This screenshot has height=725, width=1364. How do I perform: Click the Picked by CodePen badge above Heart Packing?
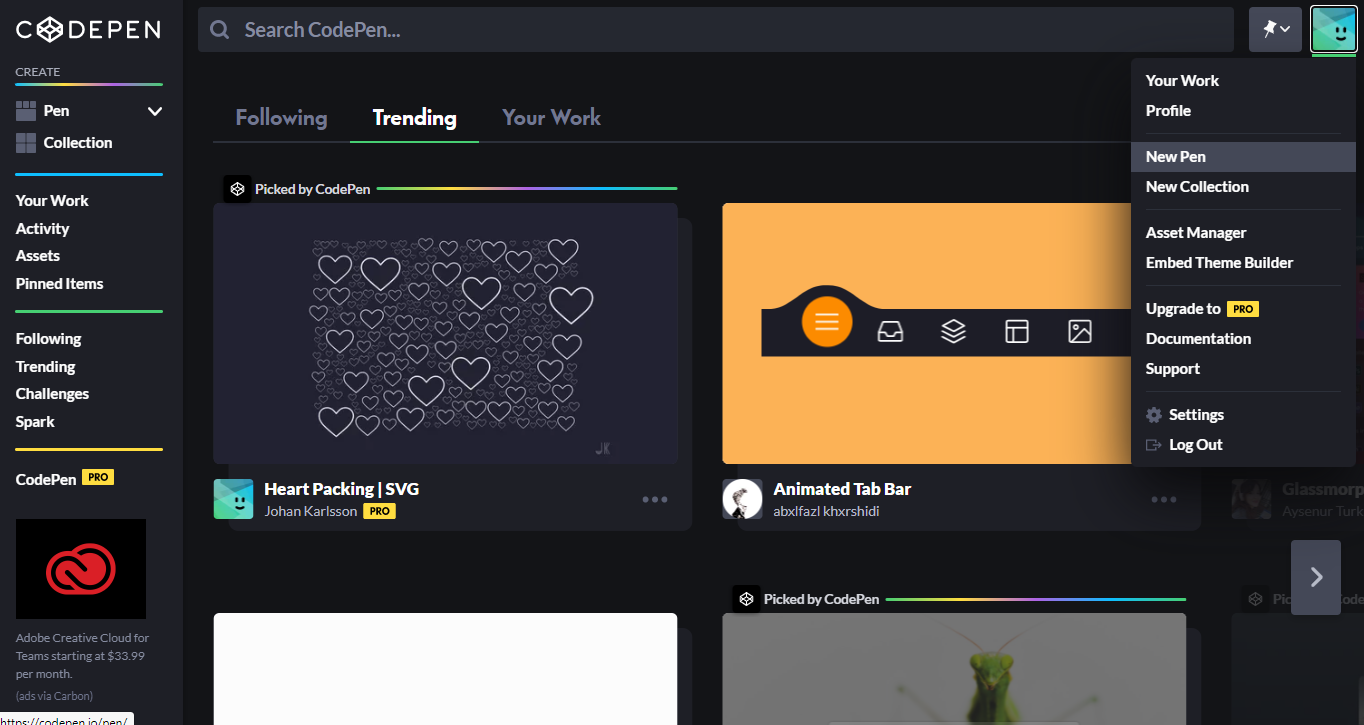[x=297, y=189]
